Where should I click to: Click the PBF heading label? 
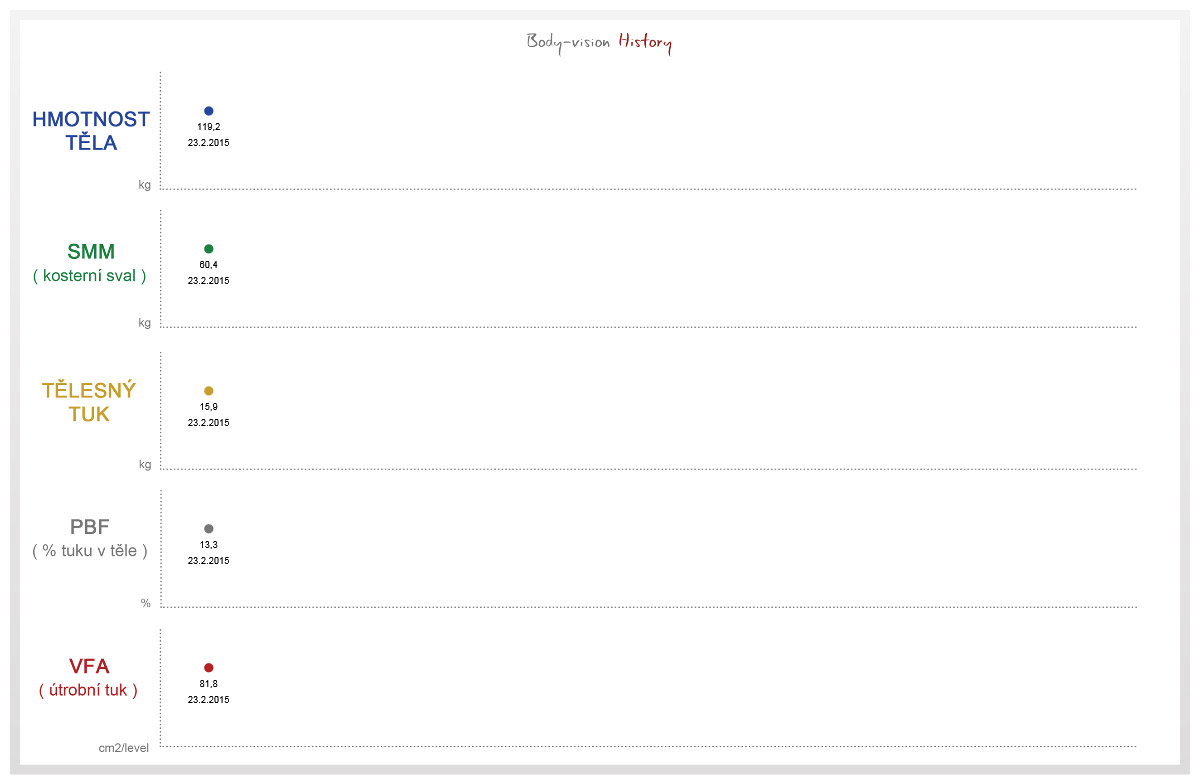click(90, 527)
